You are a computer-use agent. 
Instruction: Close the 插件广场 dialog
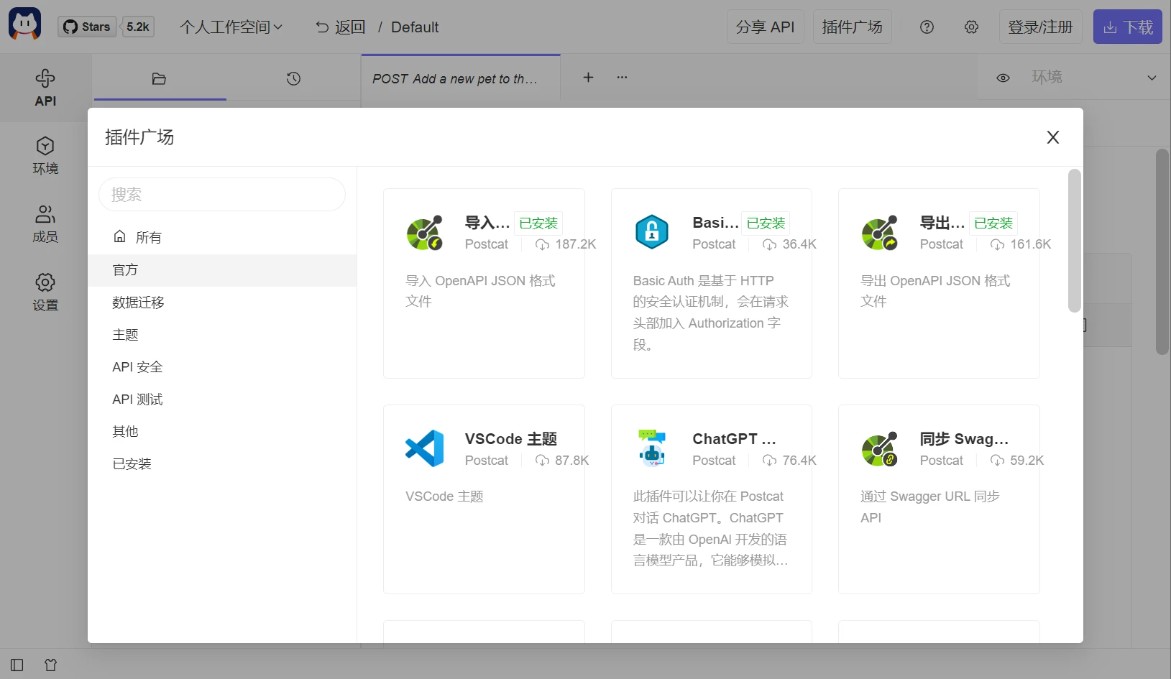[x=1053, y=137]
